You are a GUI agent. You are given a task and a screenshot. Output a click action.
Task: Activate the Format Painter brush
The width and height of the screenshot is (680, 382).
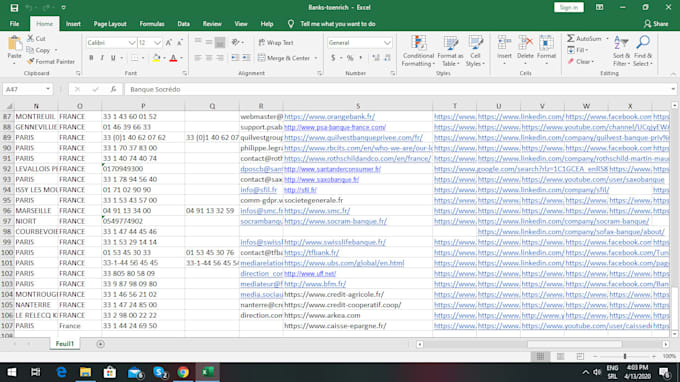point(30,62)
